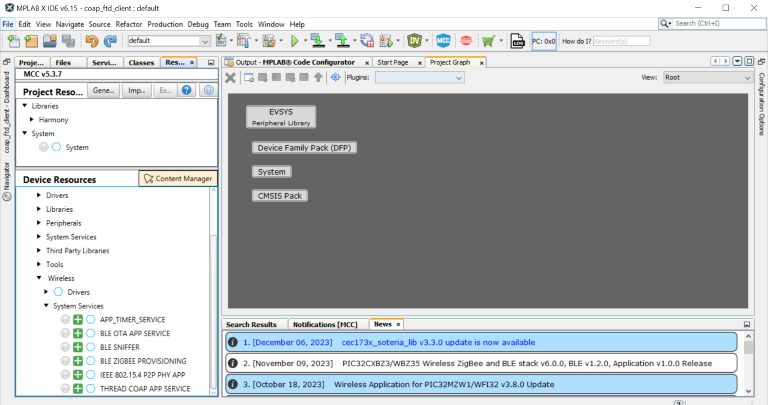Click the up arrow icon in Project Graph
Screen dimensions: 768x405
tap(318, 77)
